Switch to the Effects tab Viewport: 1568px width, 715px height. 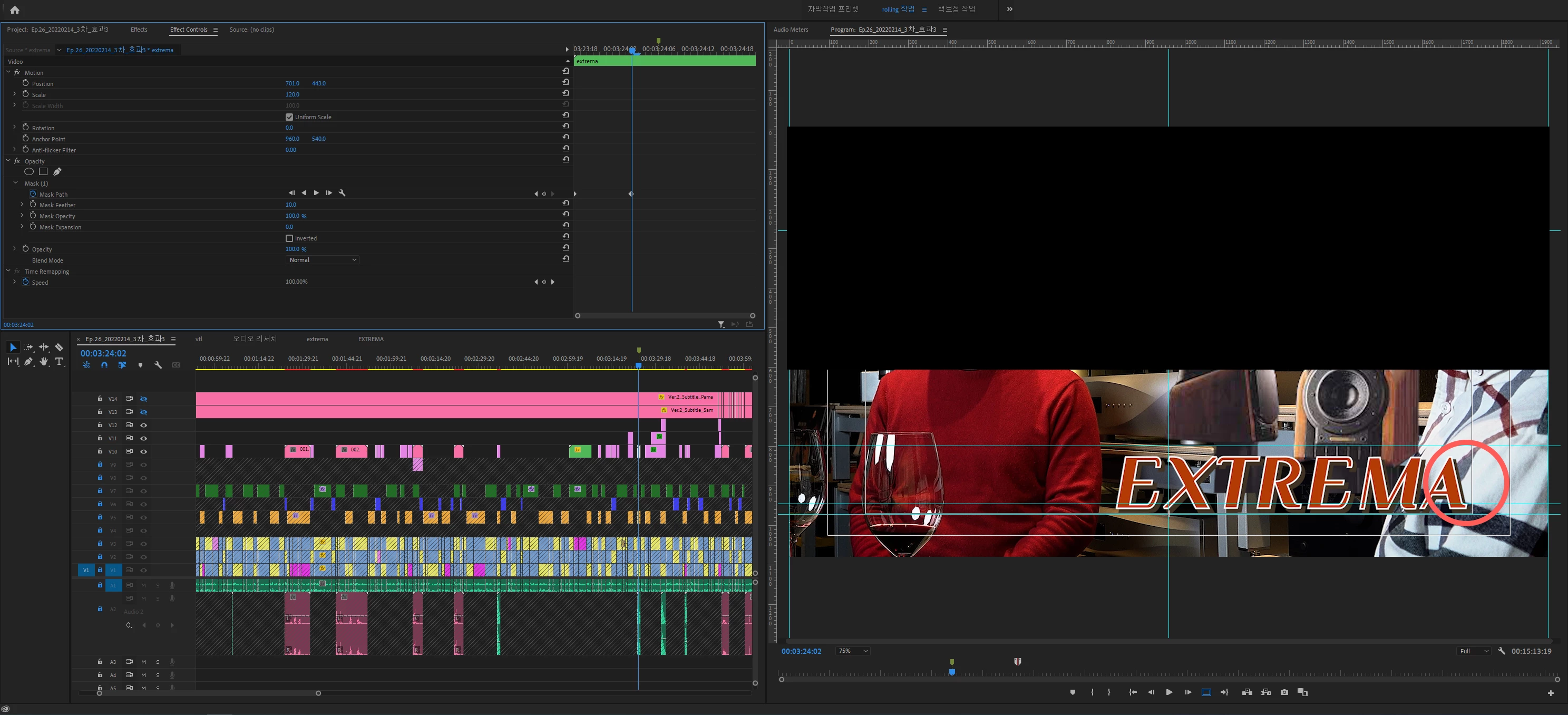[x=139, y=29]
